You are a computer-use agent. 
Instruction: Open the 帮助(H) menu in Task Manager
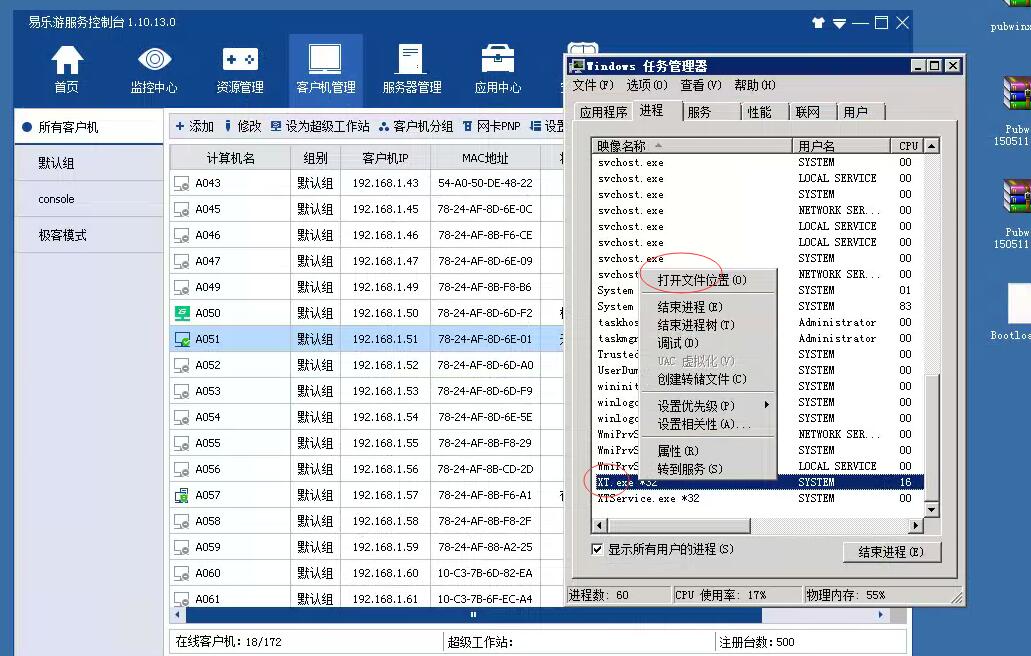tap(755, 85)
